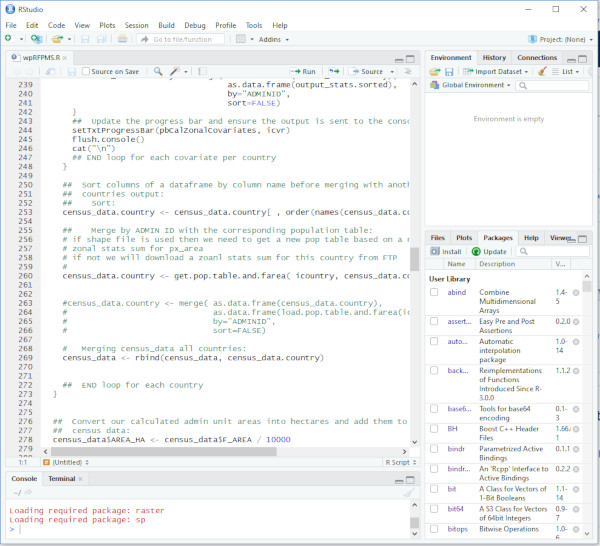Screen dimensions: 600x546
Task: Open the (Untitled) function navigator dropdown
Action: click(66, 463)
